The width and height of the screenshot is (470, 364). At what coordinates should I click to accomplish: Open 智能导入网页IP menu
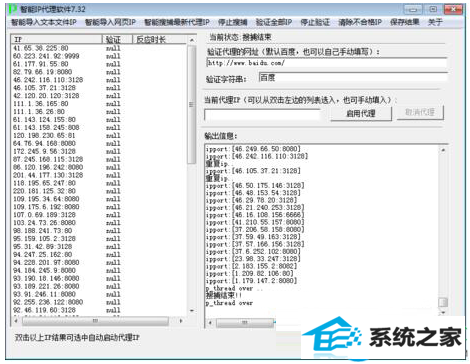(x=110, y=22)
